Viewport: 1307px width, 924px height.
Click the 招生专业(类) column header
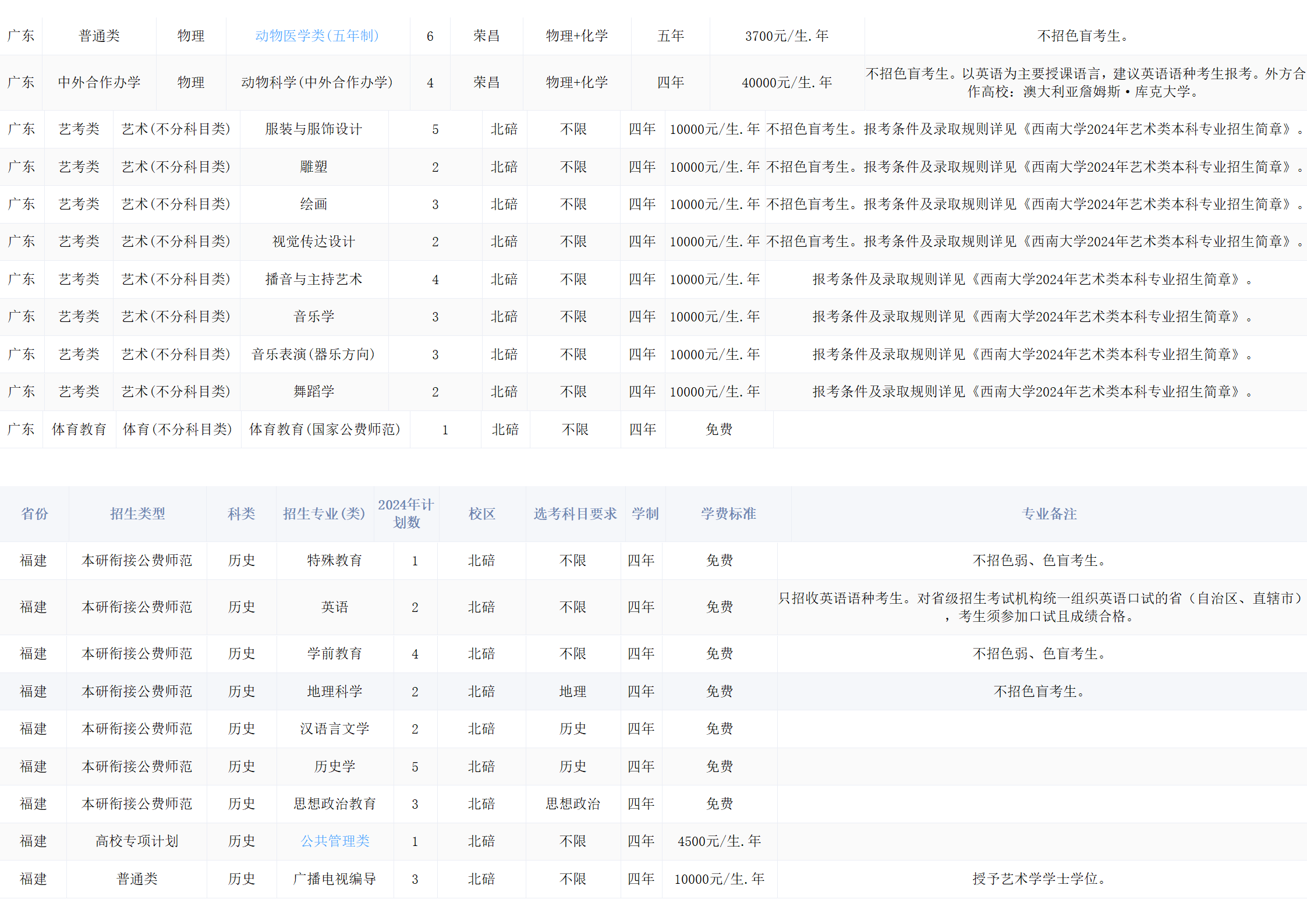324,514
